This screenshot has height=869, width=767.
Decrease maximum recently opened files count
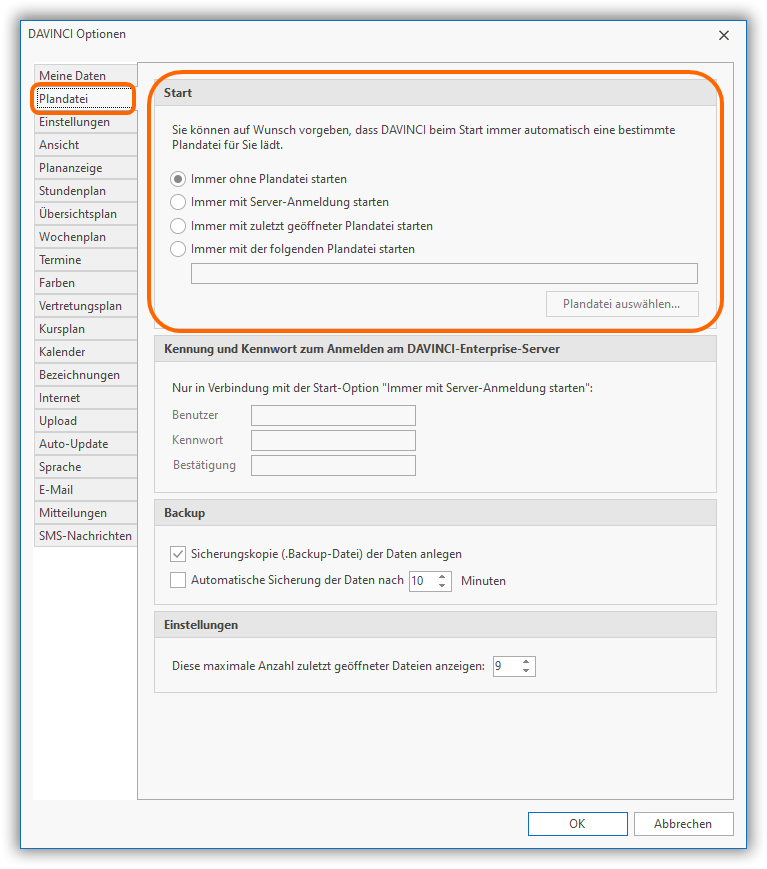[x=527, y=670]
